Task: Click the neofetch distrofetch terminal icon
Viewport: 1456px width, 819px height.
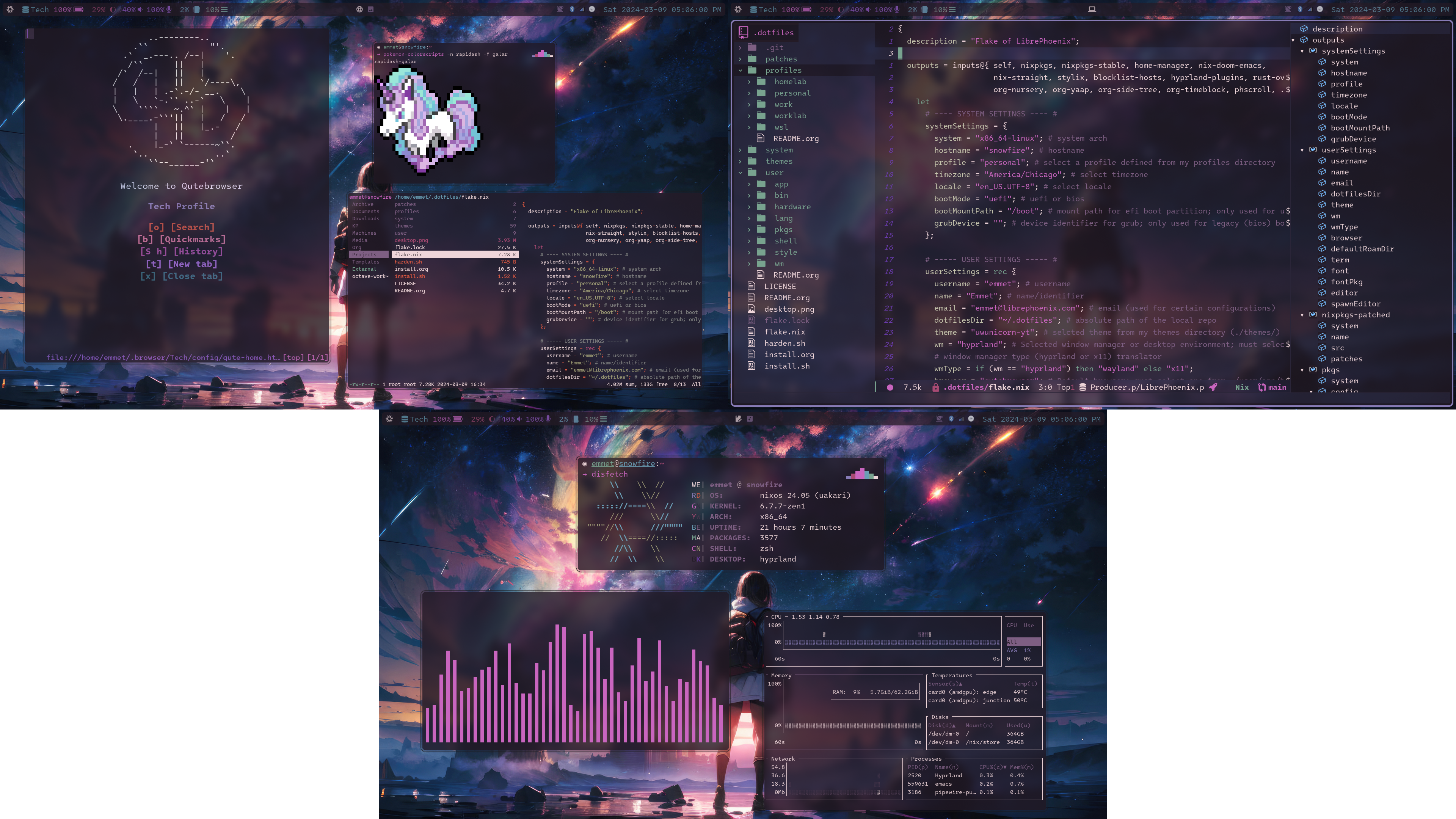Action: pyautogui.click(x=583, y=463)
